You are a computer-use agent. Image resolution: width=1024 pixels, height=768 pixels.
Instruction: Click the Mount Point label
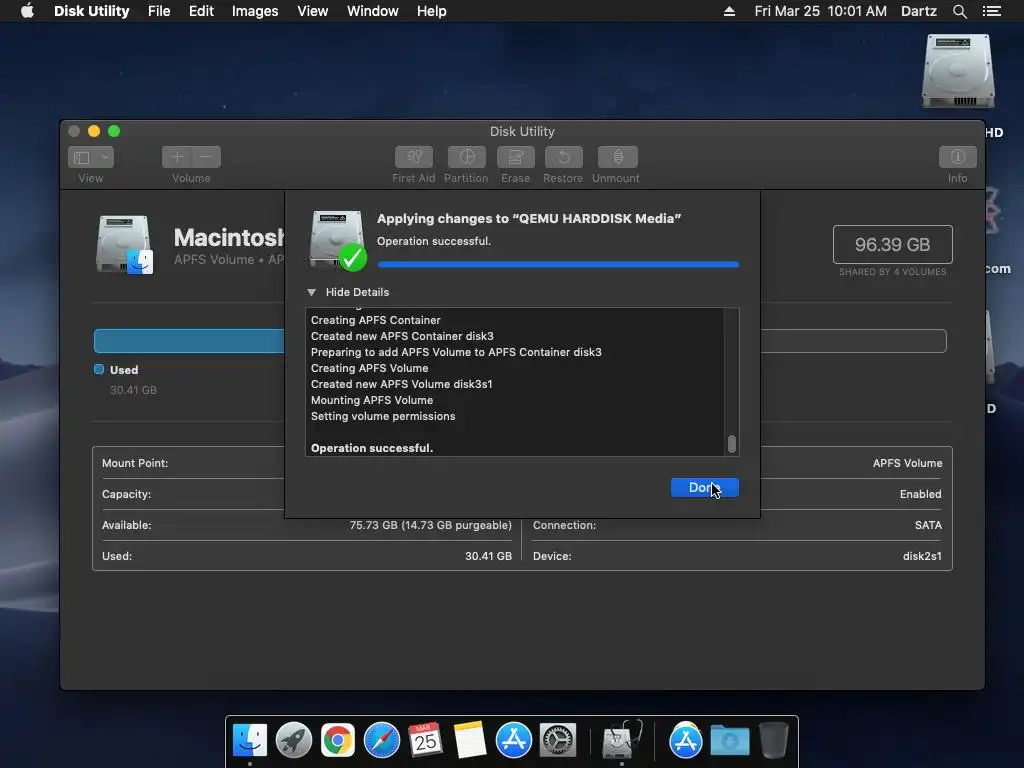click(x=135, y=463)
